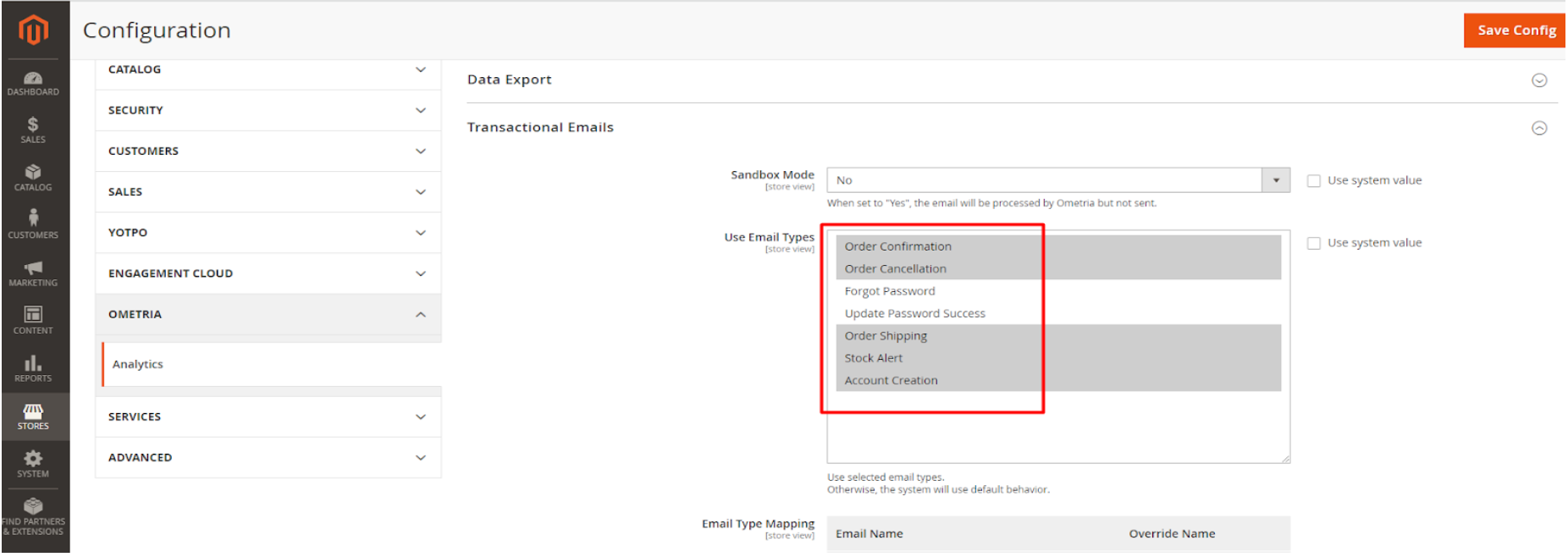Click the Email Name column header

(x=870, y=533)
